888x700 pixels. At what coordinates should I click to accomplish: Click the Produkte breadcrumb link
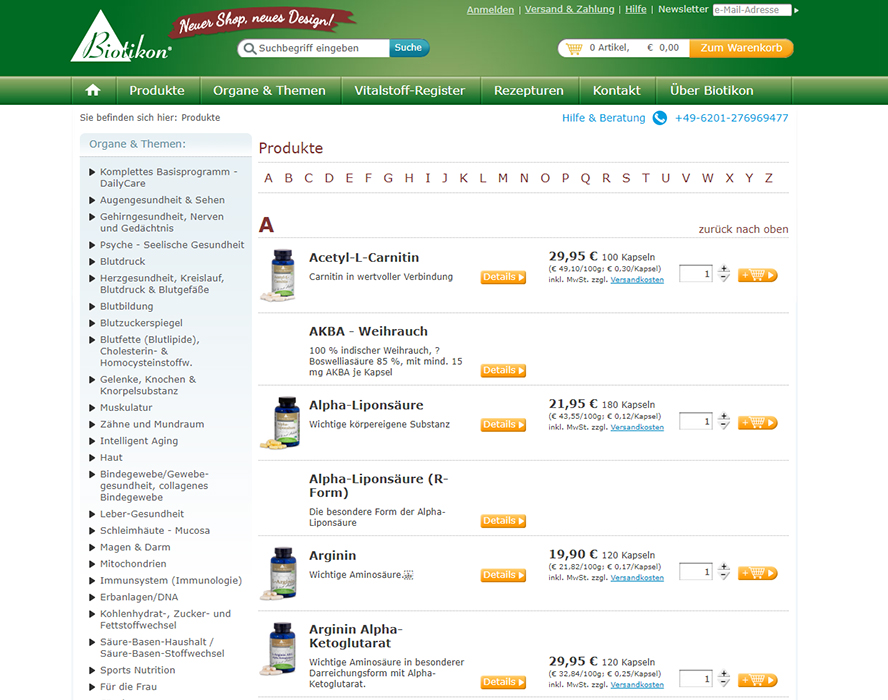pyautogui.click(x=201, y=118)
